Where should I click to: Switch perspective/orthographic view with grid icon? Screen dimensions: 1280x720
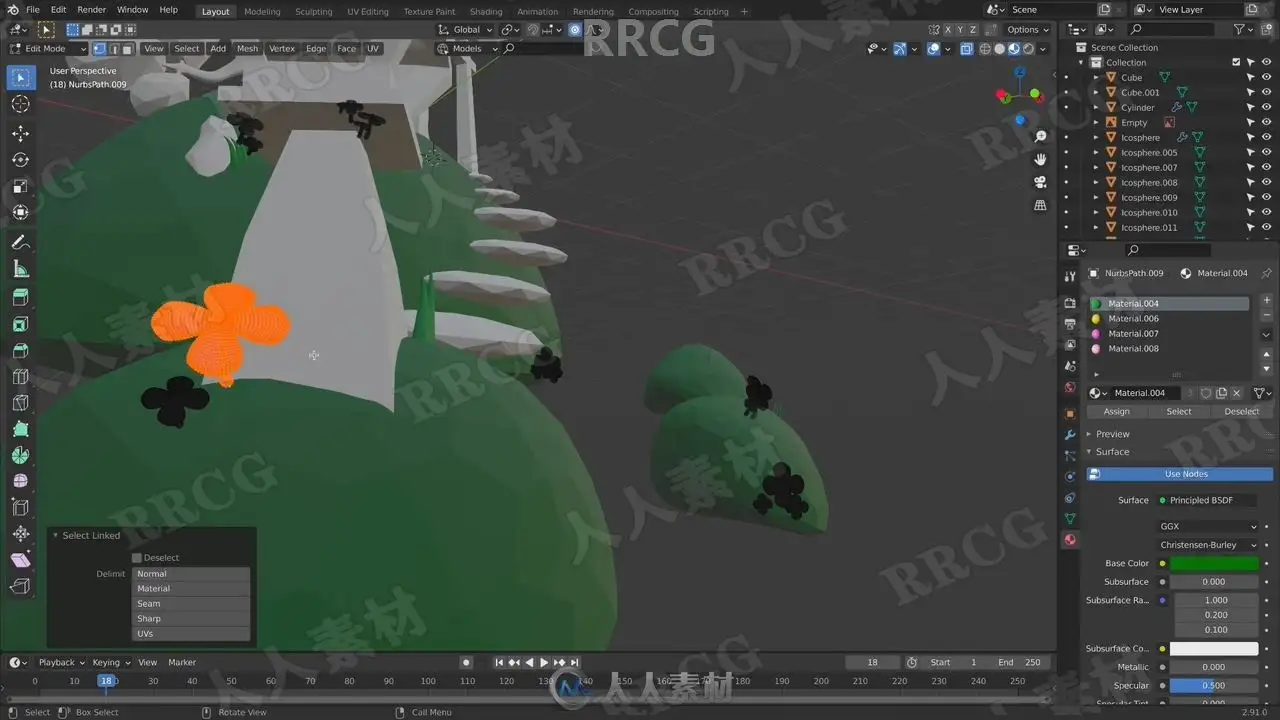pos(1041,205)
